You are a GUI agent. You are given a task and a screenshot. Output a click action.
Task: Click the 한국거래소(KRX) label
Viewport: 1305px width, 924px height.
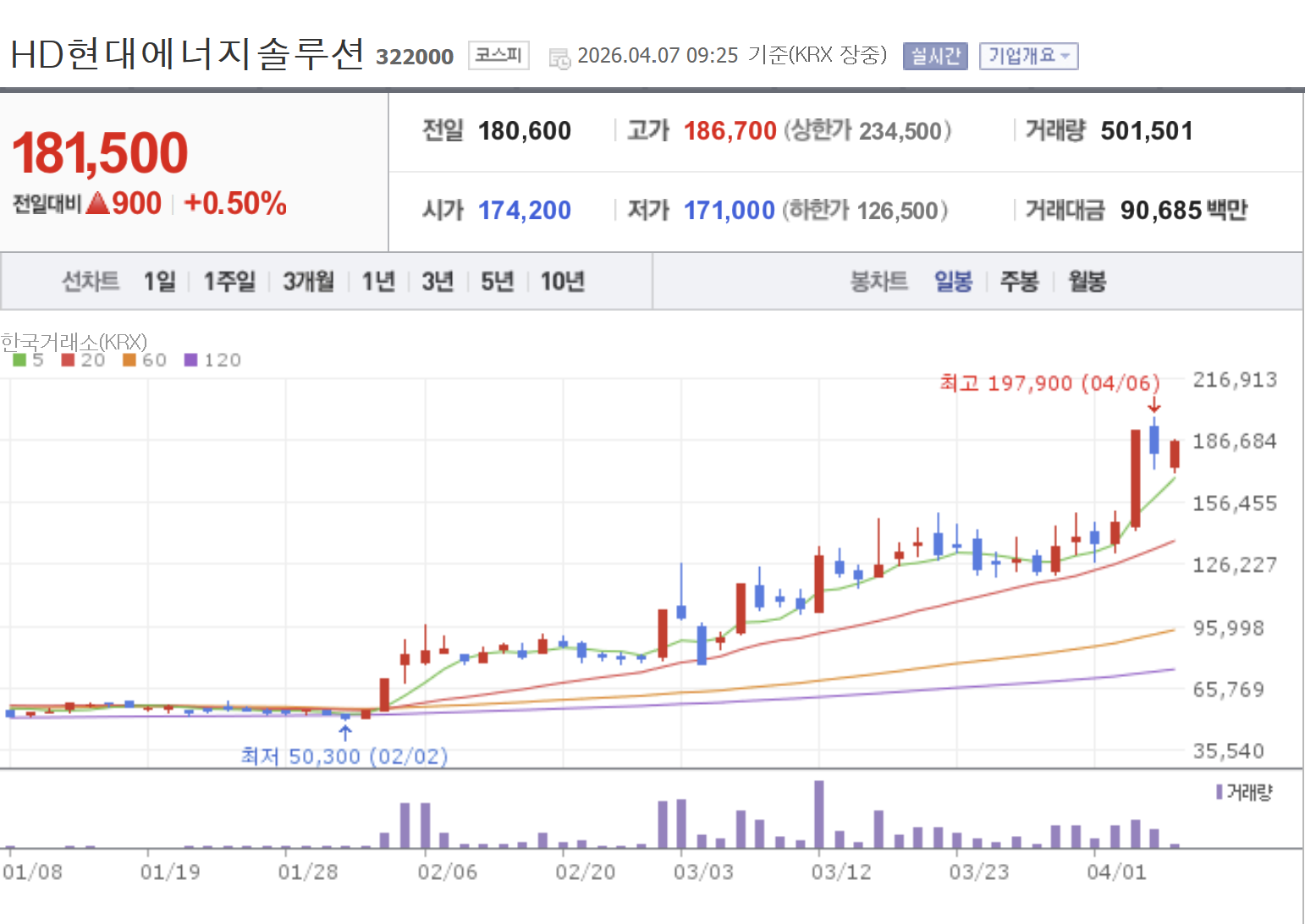pyautogui.click(x=74, y=342)
